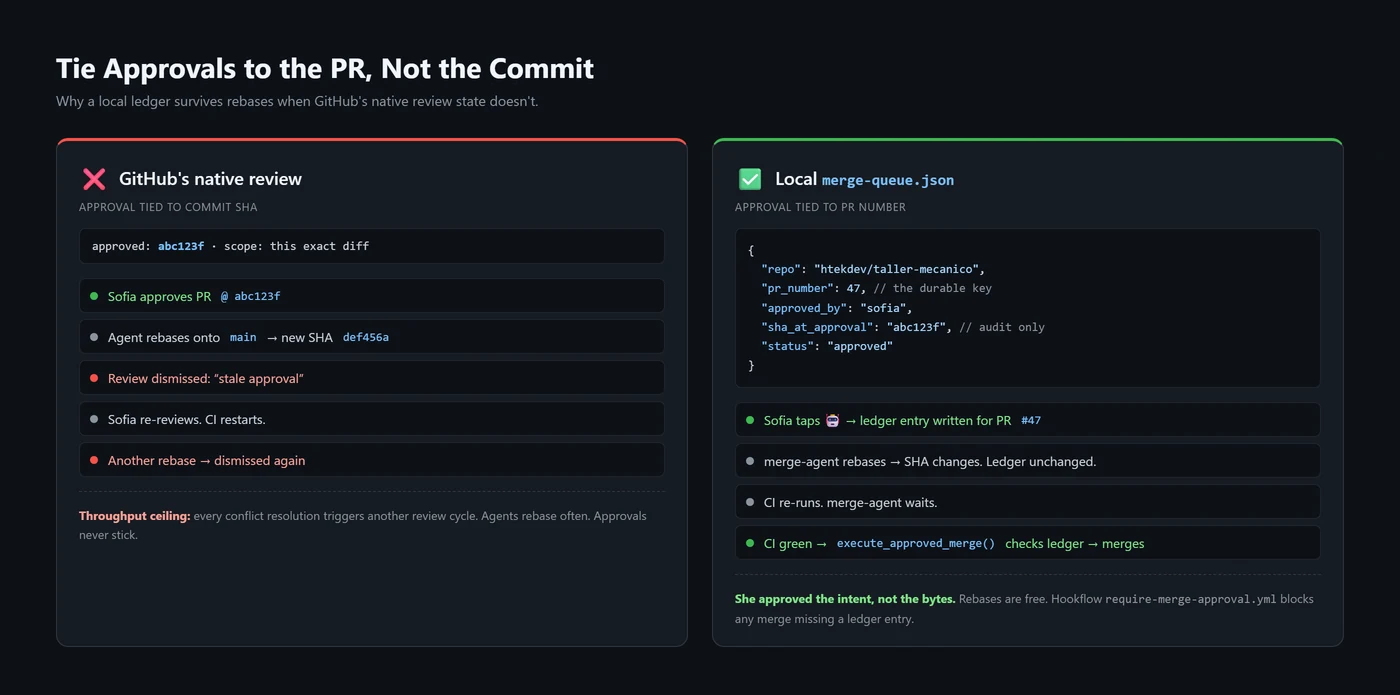Screen dimensions: 1400x695
Task: Click the label APPROVAL TIED TO COMMIT SHA
Action: click(168, 207)
